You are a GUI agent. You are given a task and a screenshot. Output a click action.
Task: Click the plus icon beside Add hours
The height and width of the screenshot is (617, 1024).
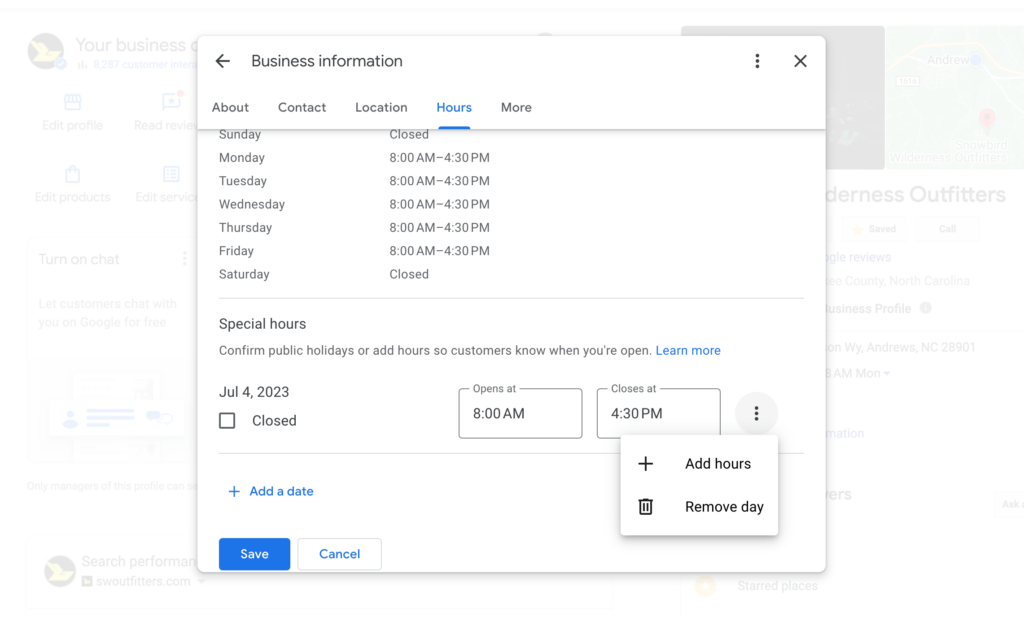point(645,464)
